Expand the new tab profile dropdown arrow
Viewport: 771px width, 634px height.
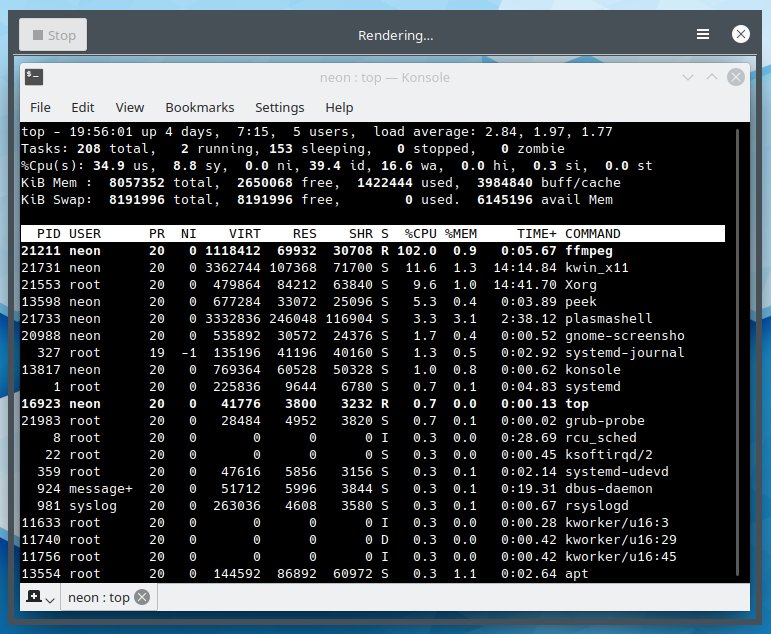pyautogui.click(x=50, y=600)
